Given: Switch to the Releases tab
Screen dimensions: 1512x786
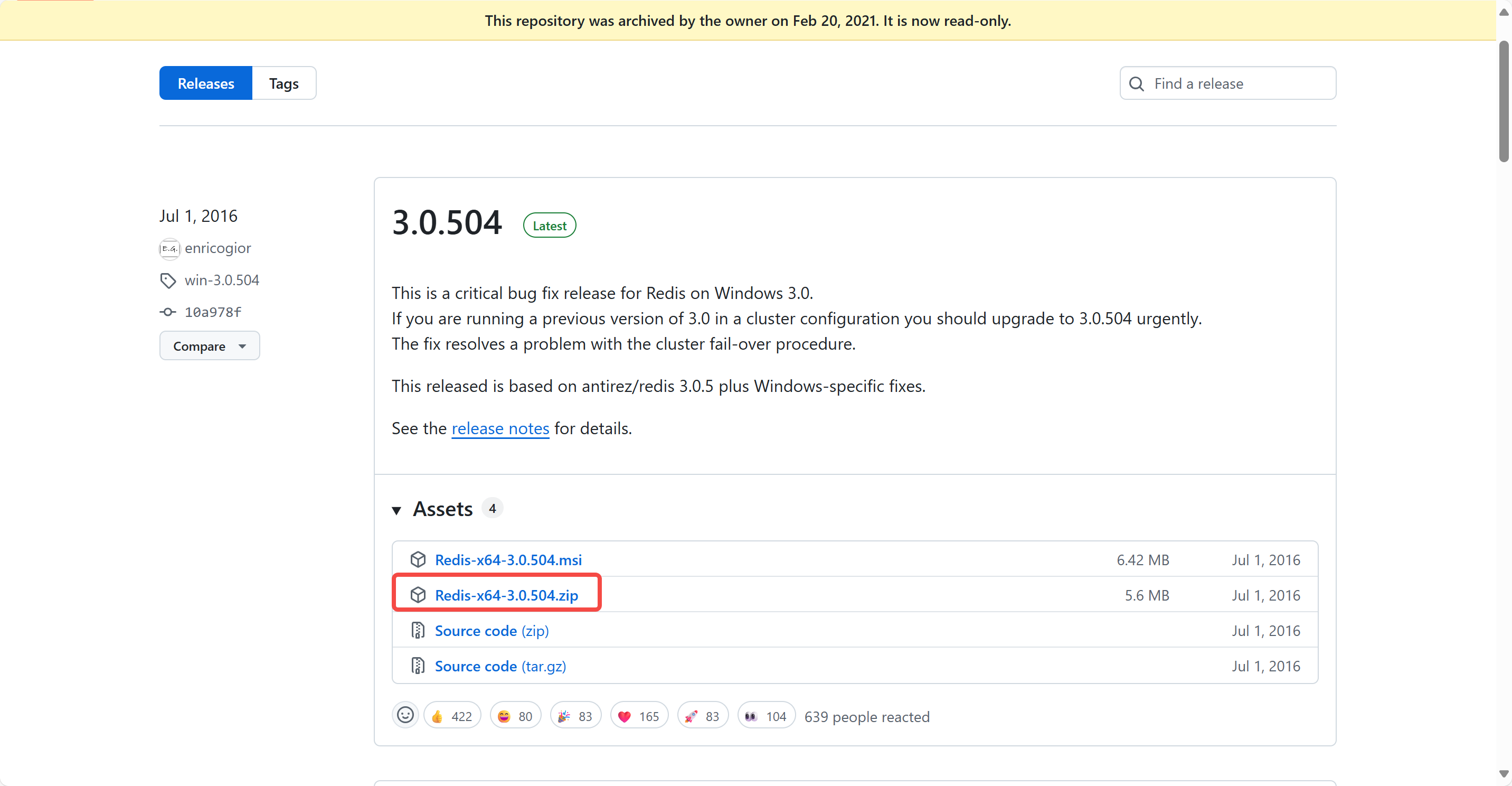Looking at the screenshot, I should 205,83.
